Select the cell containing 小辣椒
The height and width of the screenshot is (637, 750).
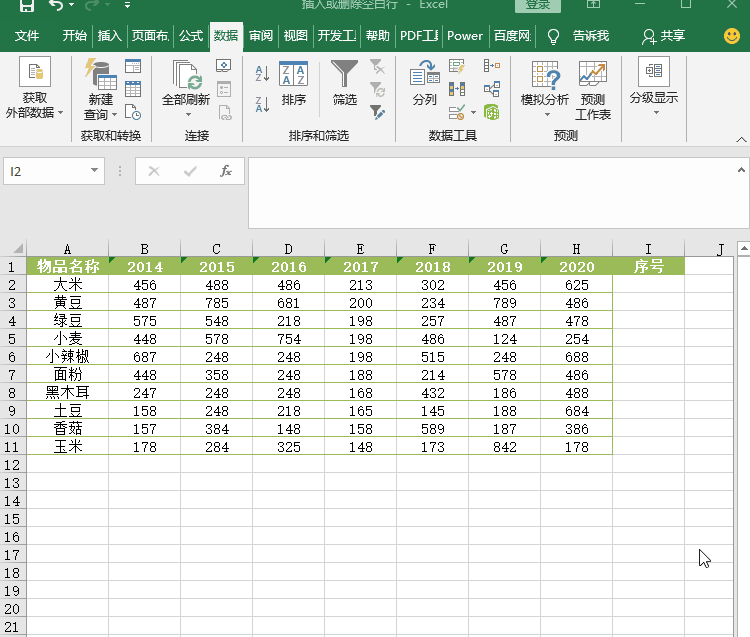pos(67,357)
